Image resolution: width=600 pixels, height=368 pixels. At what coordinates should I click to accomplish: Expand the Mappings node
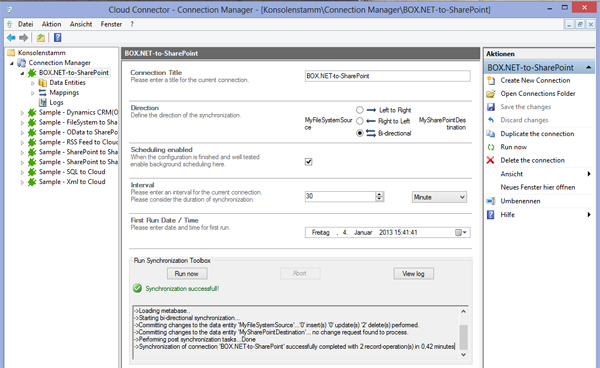click(33, 93)
